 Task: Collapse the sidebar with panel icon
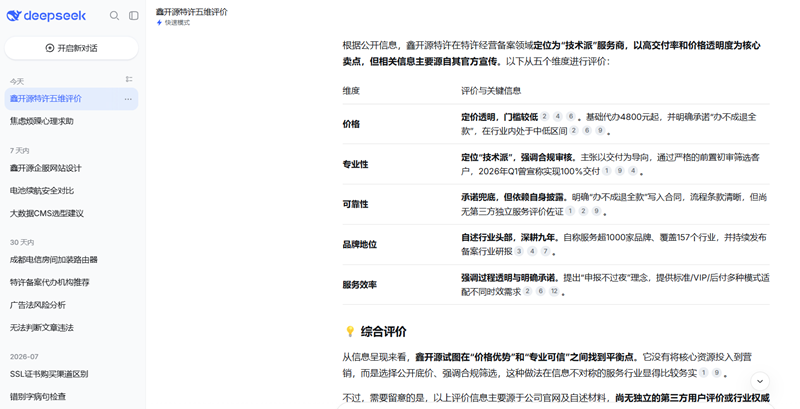134,16
